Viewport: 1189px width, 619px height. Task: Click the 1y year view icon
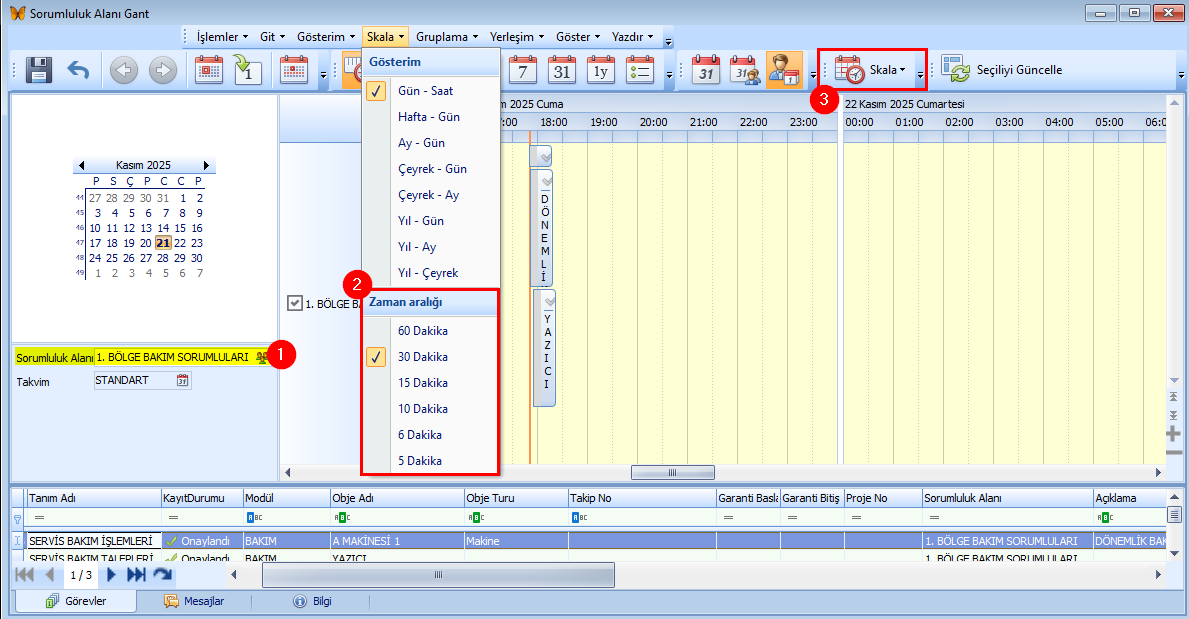[x=601, y=70]
